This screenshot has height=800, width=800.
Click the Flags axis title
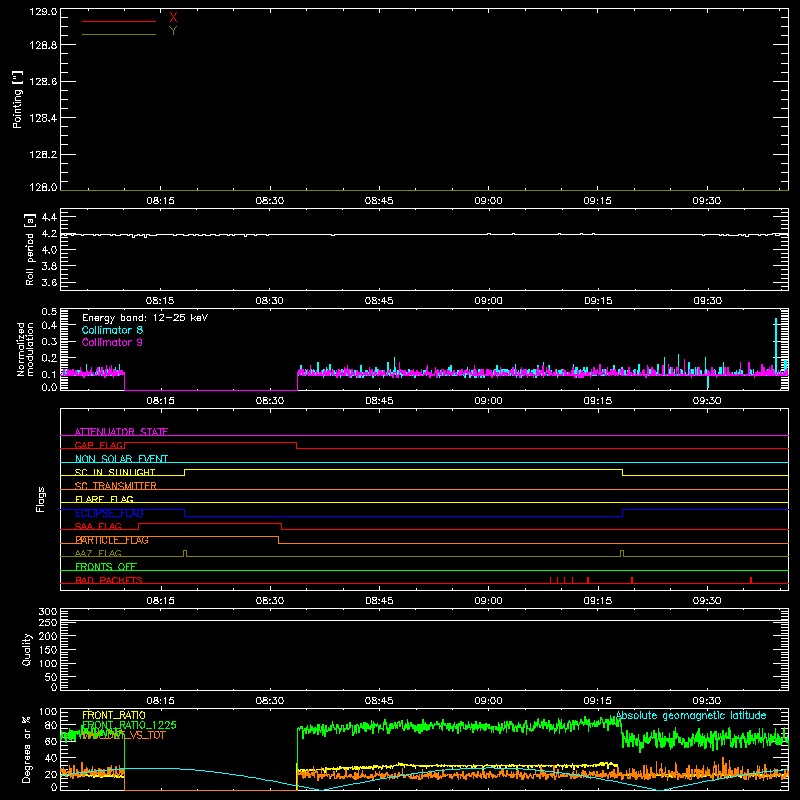[41, 499]
